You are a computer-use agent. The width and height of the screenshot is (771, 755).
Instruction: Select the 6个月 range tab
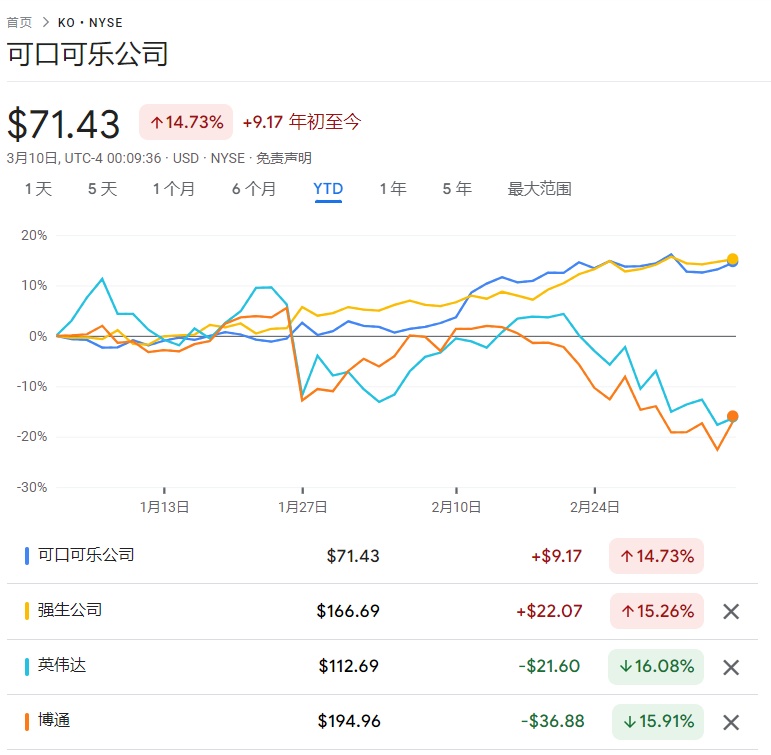pos(254,189)
